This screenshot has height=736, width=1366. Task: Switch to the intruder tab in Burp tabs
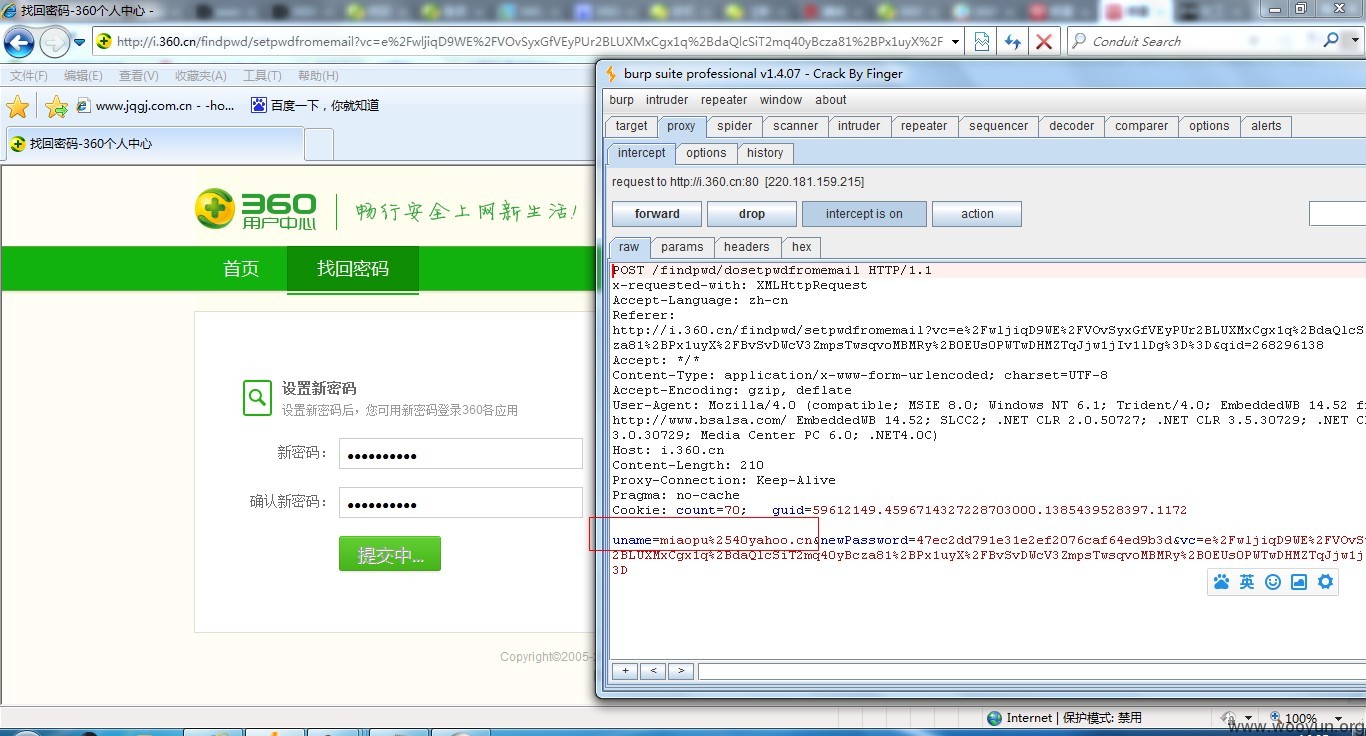pos(859,126)
